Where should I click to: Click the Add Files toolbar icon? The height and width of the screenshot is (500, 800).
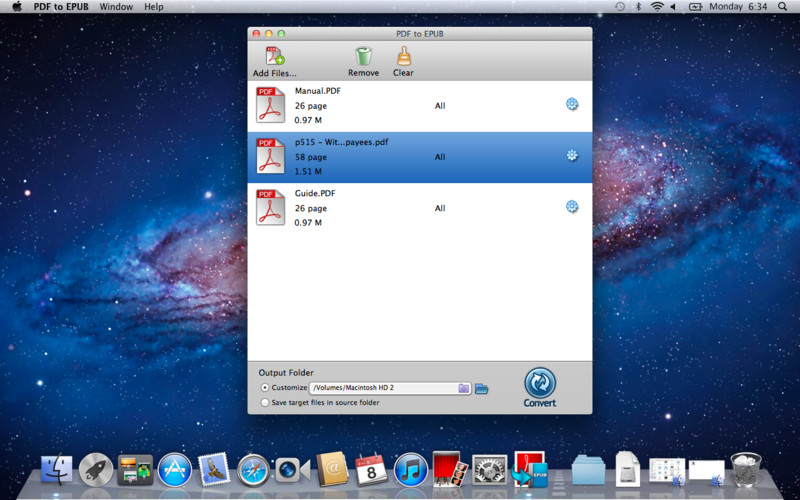[274, 56]
